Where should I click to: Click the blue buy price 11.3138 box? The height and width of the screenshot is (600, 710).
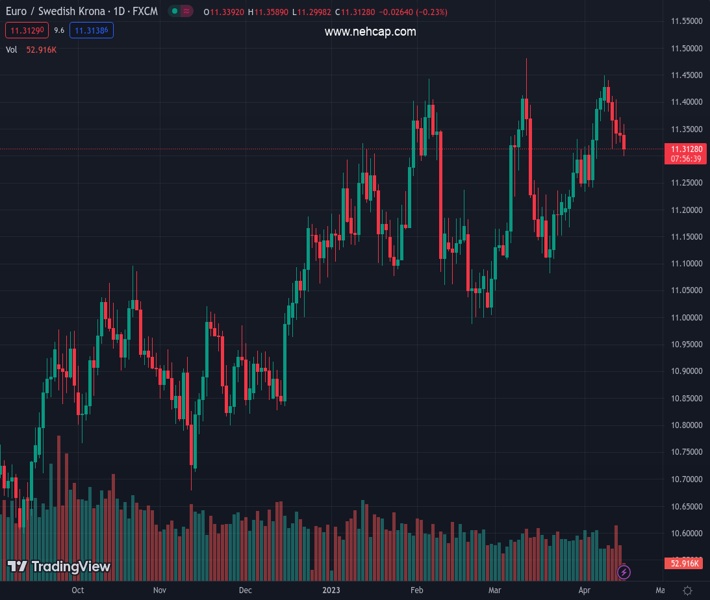pyautogui.click(x=91, y=30)
